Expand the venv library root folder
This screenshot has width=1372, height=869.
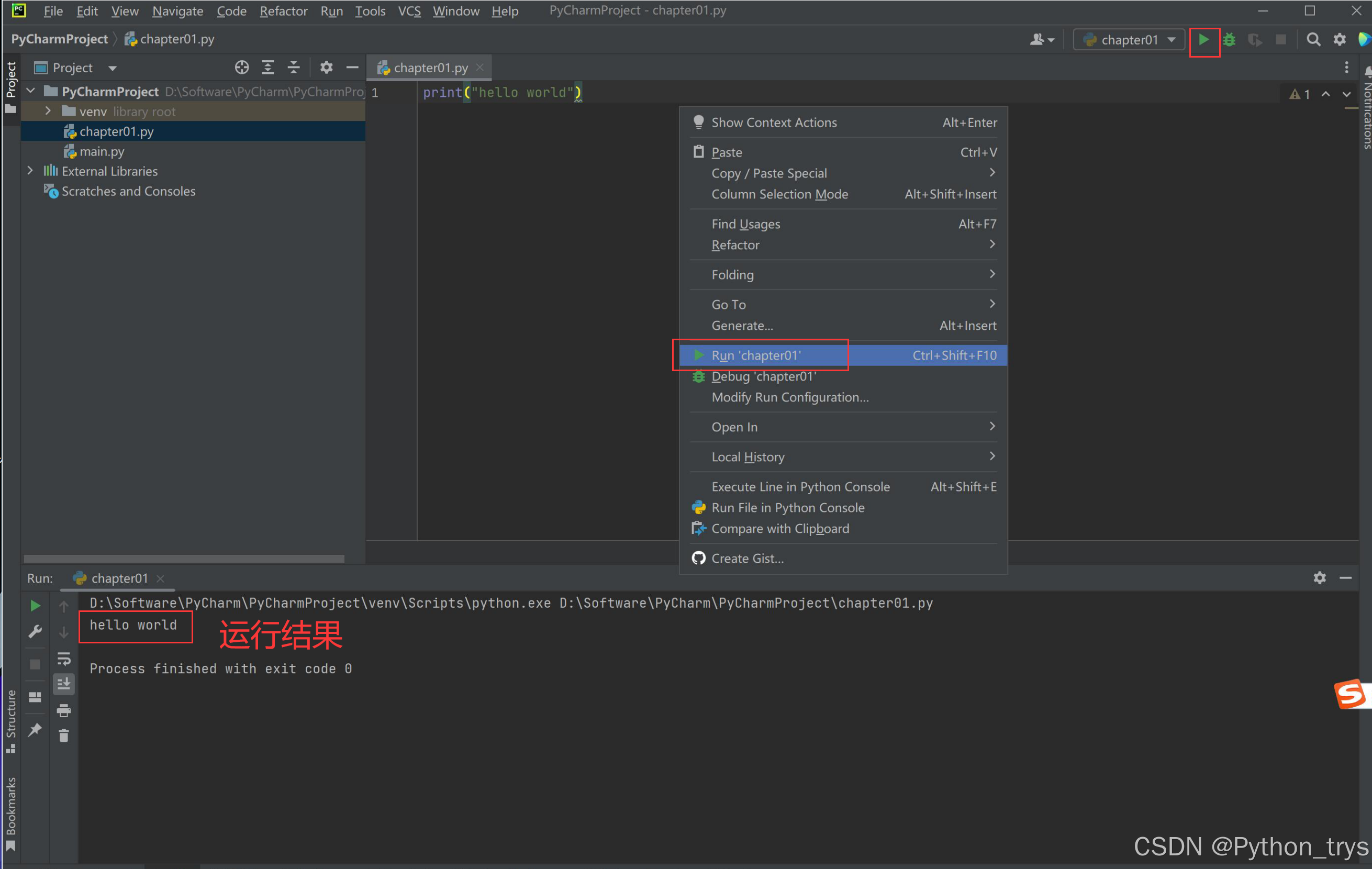(49, 111)
